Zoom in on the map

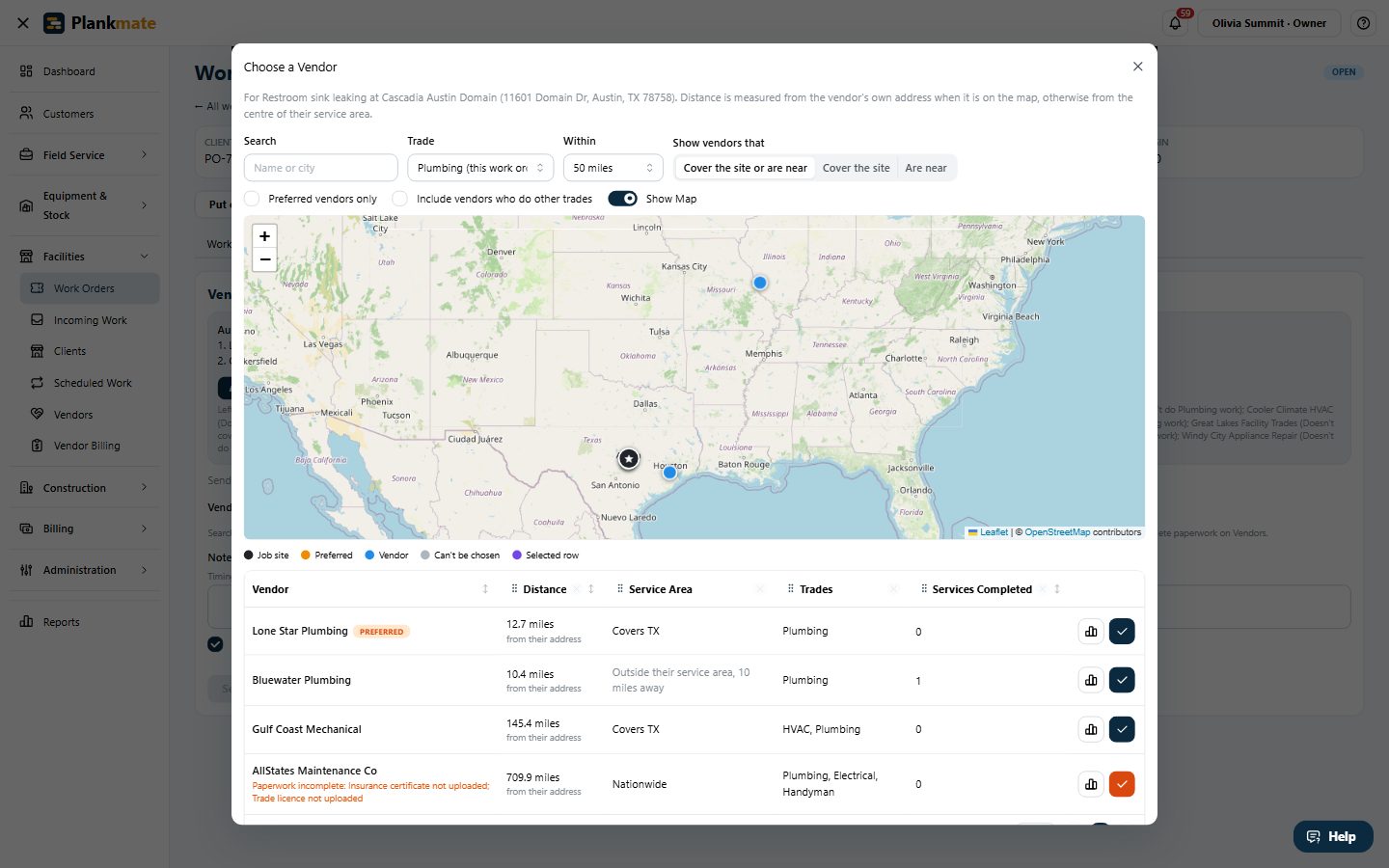[x=264, y=236]
